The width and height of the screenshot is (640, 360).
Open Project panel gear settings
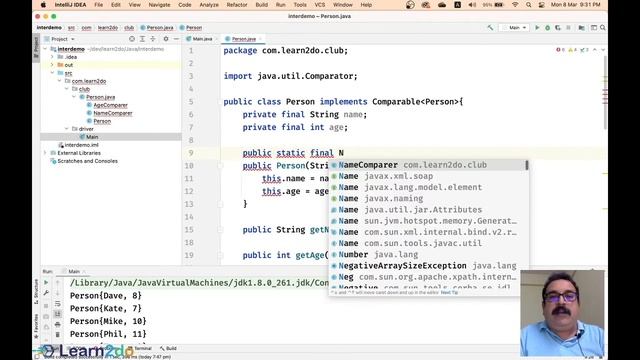[x=166, y=39]
